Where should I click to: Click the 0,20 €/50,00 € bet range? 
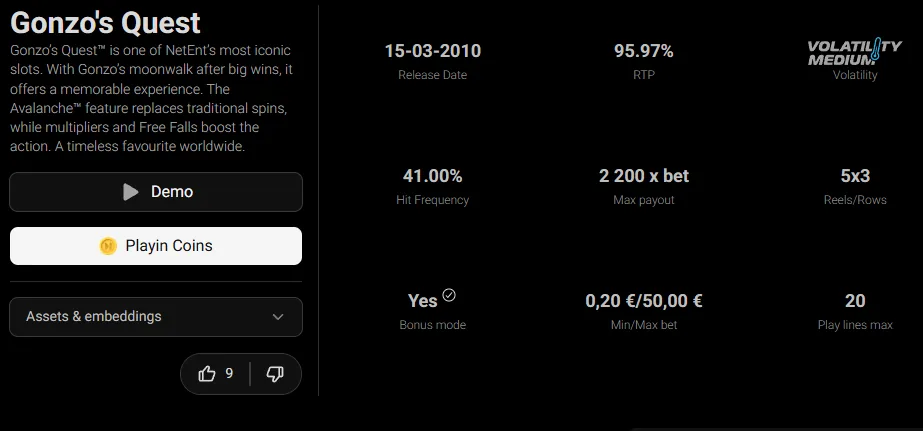pos(644,301)
